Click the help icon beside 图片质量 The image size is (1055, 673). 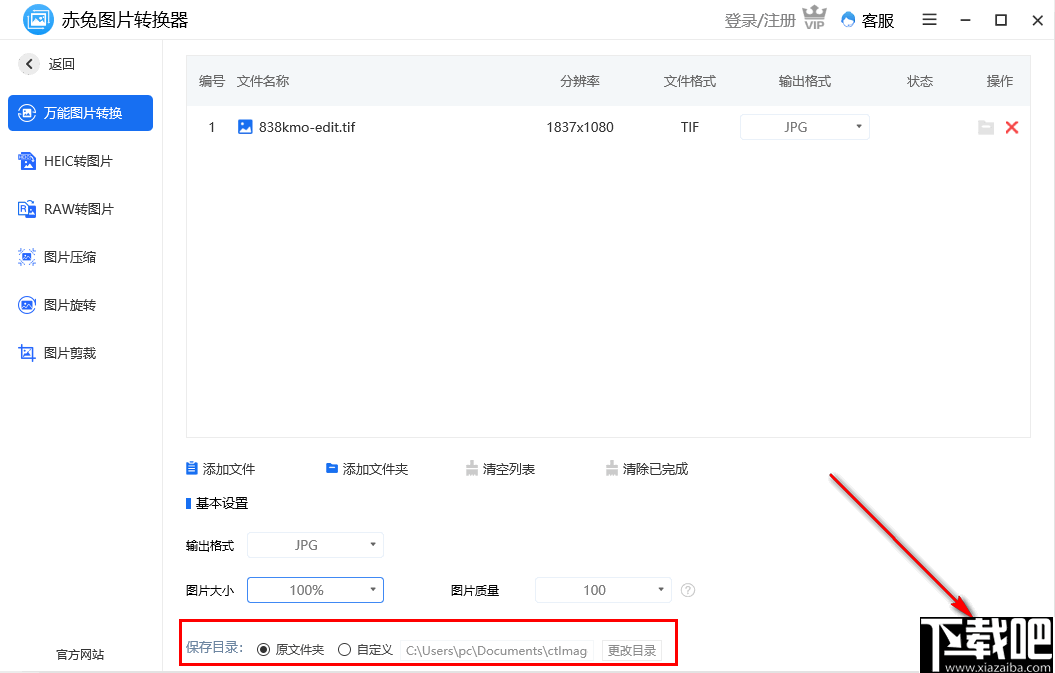[x=688, y=590]
